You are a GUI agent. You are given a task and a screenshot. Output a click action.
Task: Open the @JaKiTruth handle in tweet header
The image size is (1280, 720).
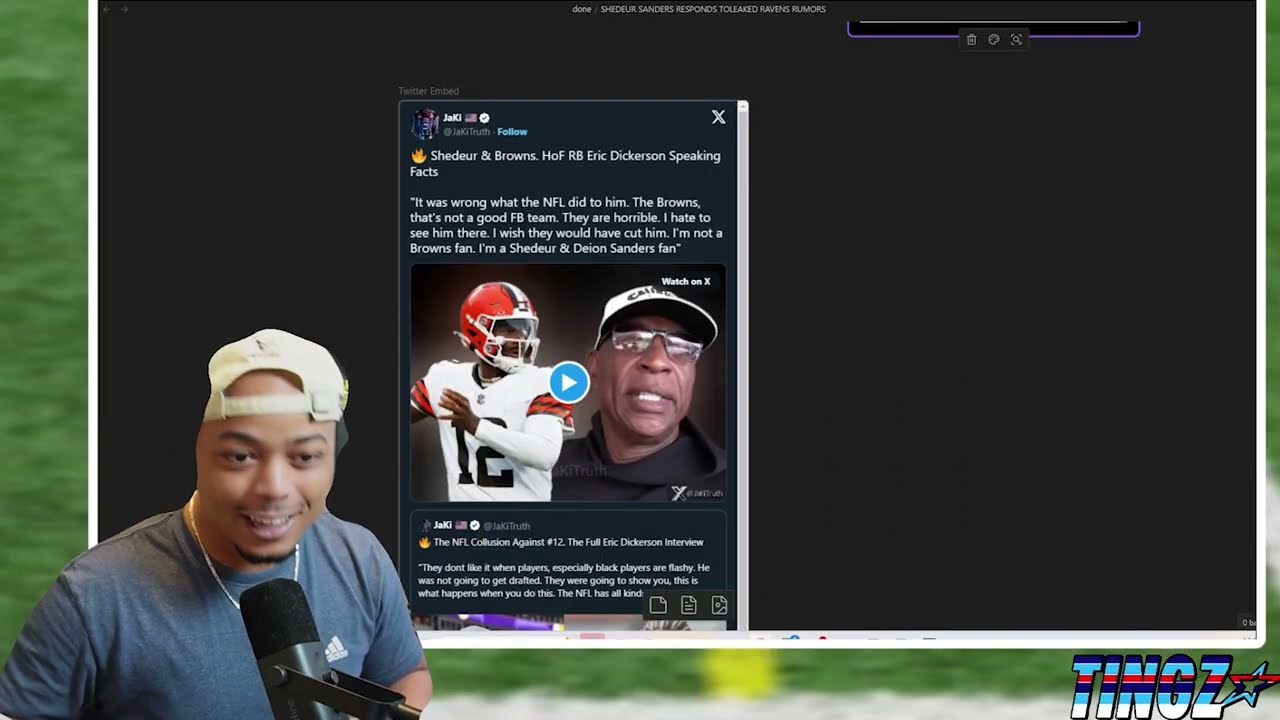click(x=467, y=132)
